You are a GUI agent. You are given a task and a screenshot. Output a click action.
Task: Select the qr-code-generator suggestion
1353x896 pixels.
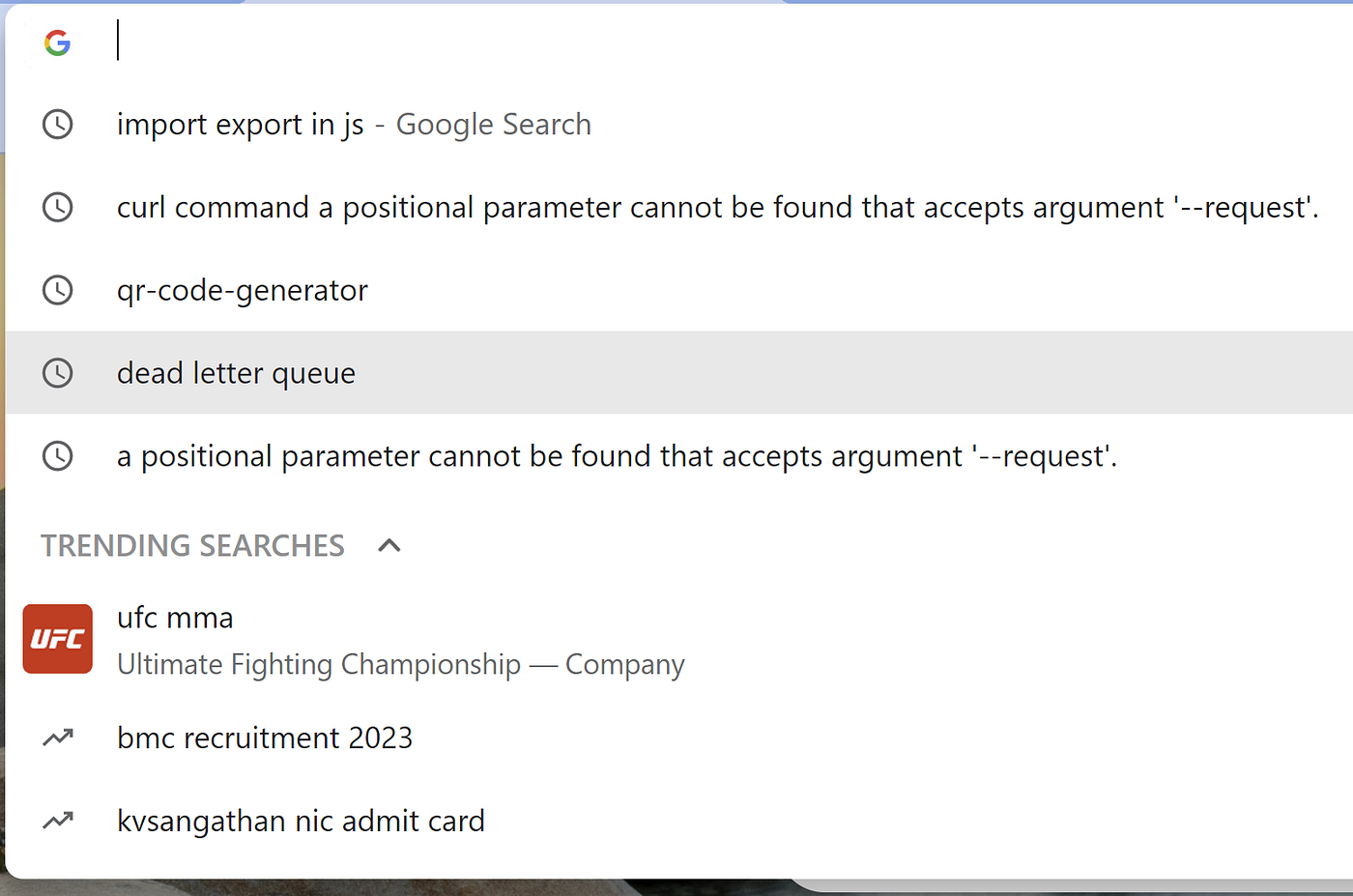click(243, 290)
